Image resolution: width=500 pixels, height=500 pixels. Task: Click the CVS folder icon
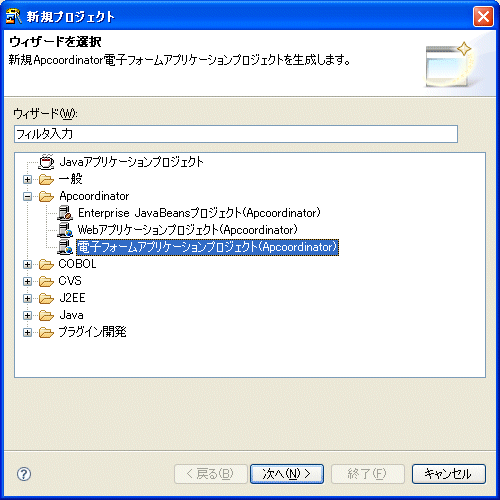[x=46, y=281]
